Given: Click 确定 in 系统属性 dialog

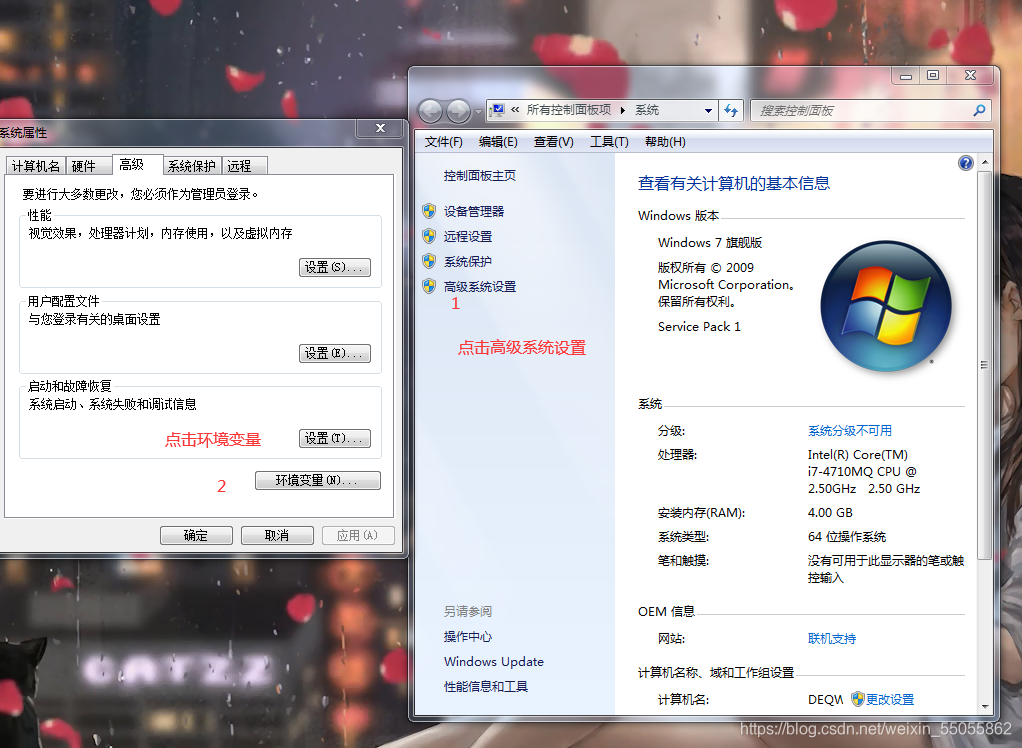Looking at the screenshot, I should pos(196,536).
